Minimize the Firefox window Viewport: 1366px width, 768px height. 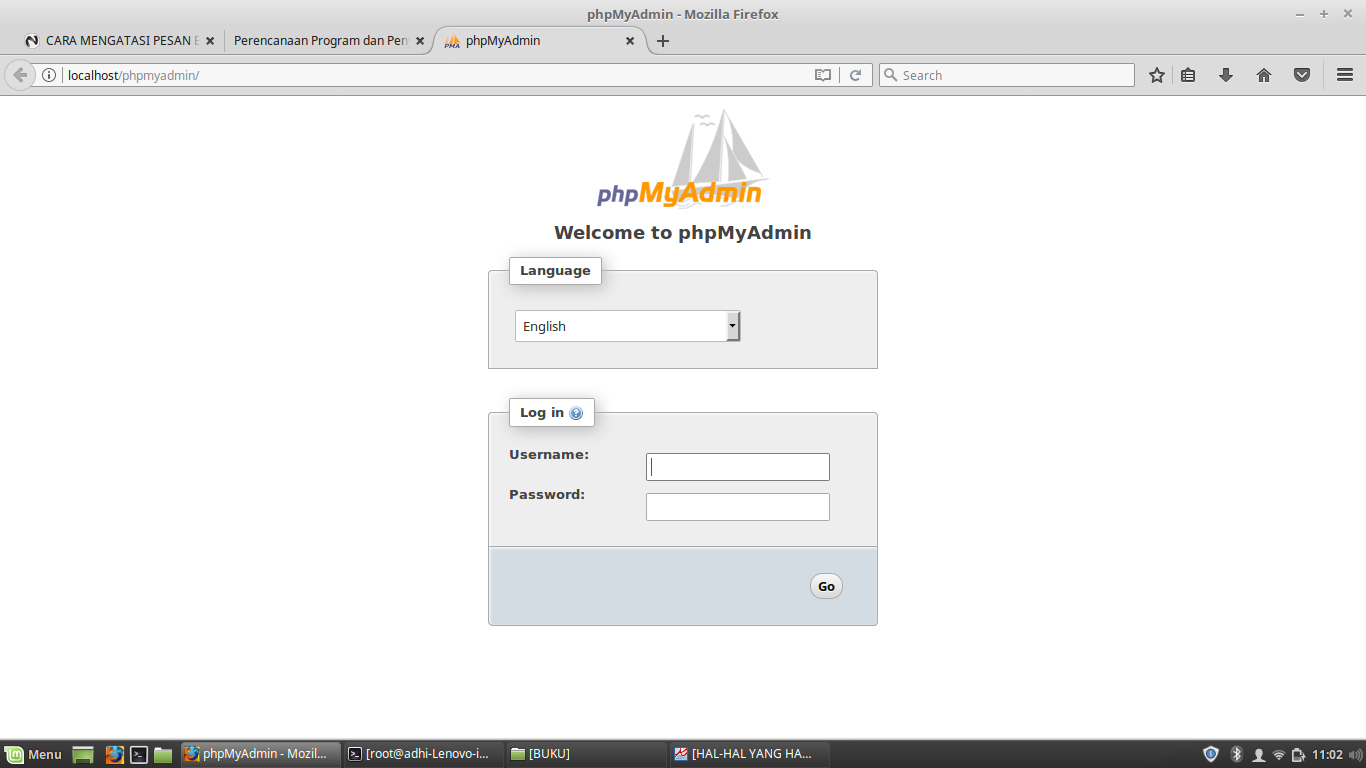click(x=1300, y=14)
